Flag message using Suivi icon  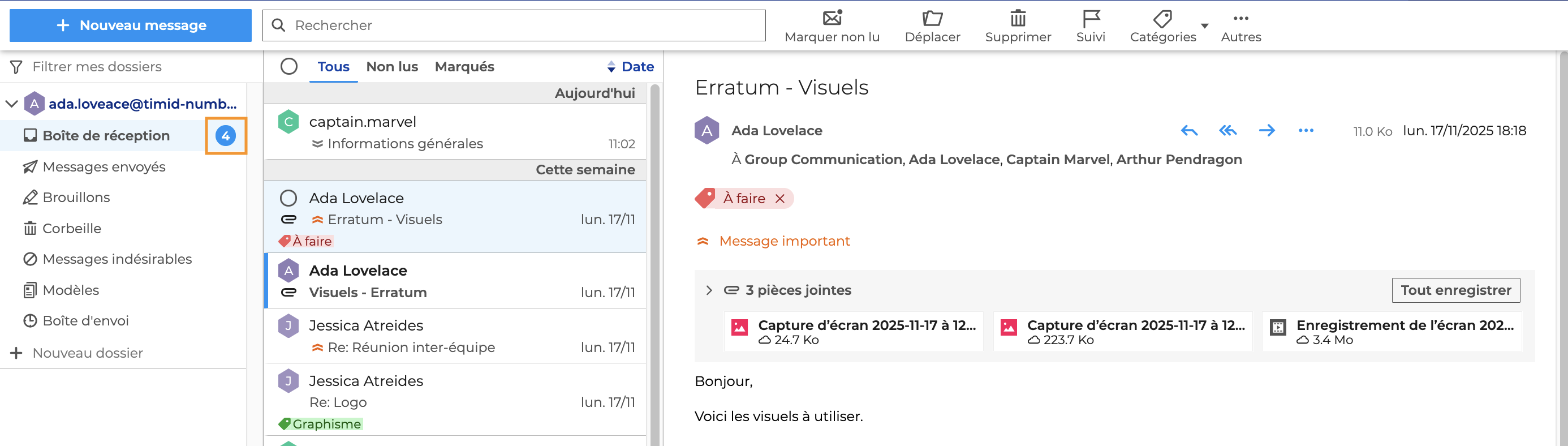pos(1090,18)
